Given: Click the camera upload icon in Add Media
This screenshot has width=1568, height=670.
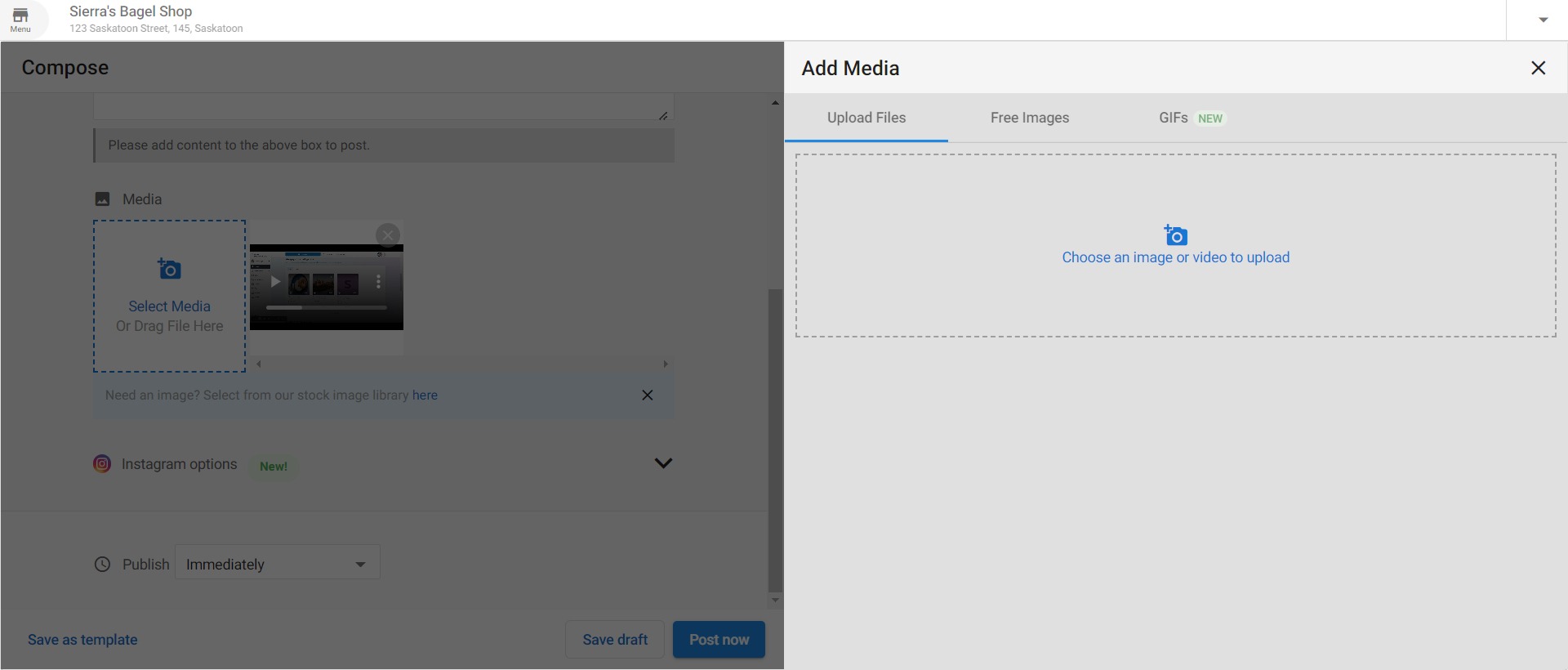Looking at the screenshot, I should coord(1176,235).
